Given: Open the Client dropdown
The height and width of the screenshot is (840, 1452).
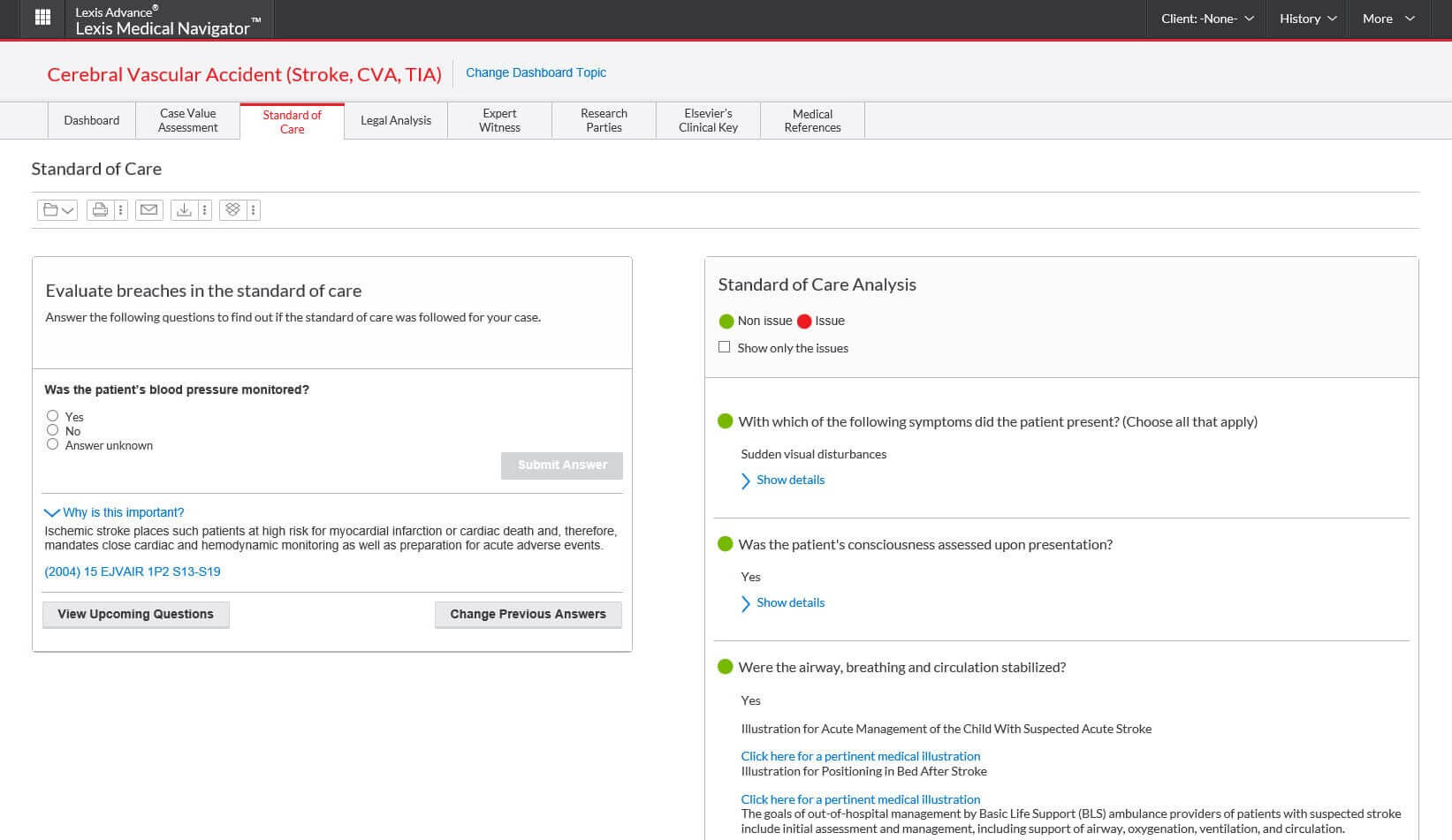Looking at the screenshot, I should (x=1207, y=19).
